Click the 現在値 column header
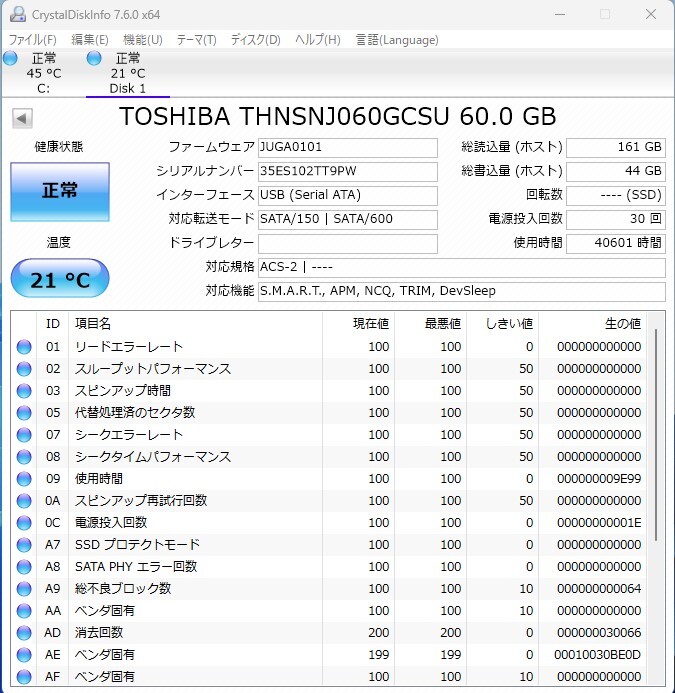Viewport: 675px width, 693px height. [358, 324]
